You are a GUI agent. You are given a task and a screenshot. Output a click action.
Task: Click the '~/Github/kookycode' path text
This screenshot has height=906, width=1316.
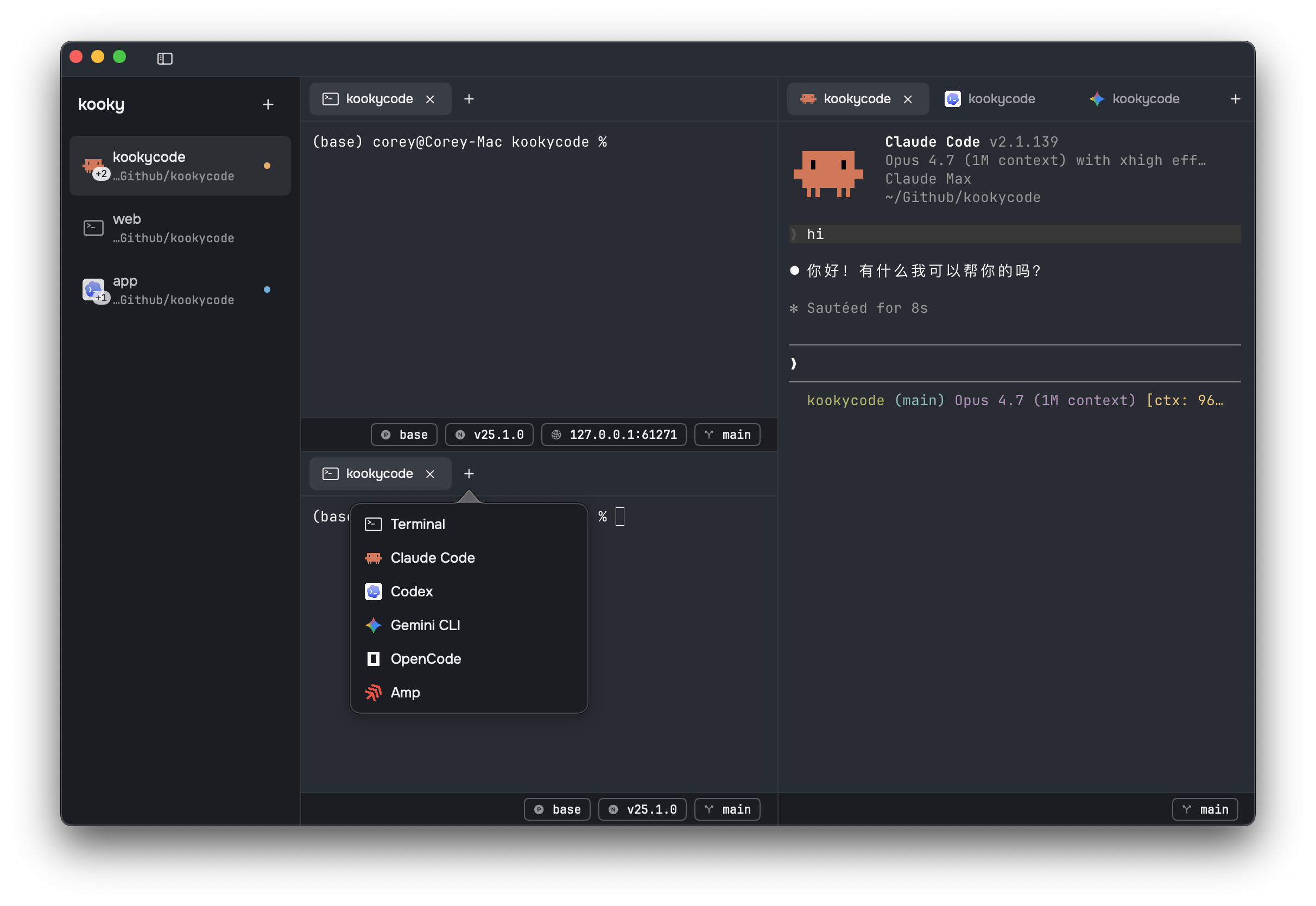click(963, 198)
